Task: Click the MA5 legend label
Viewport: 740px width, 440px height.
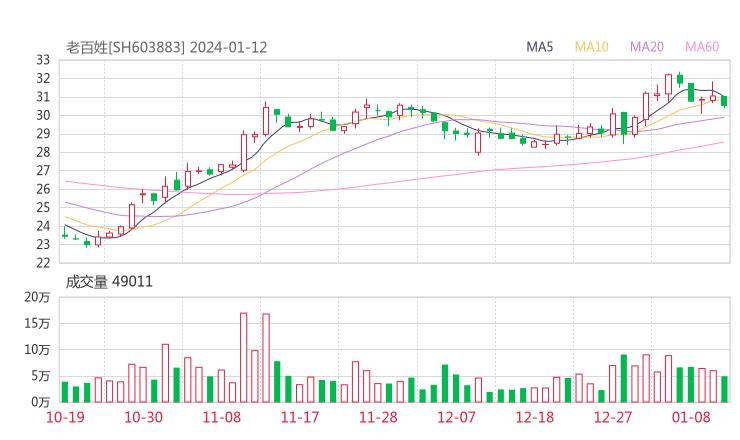Action: click(539, 47)
